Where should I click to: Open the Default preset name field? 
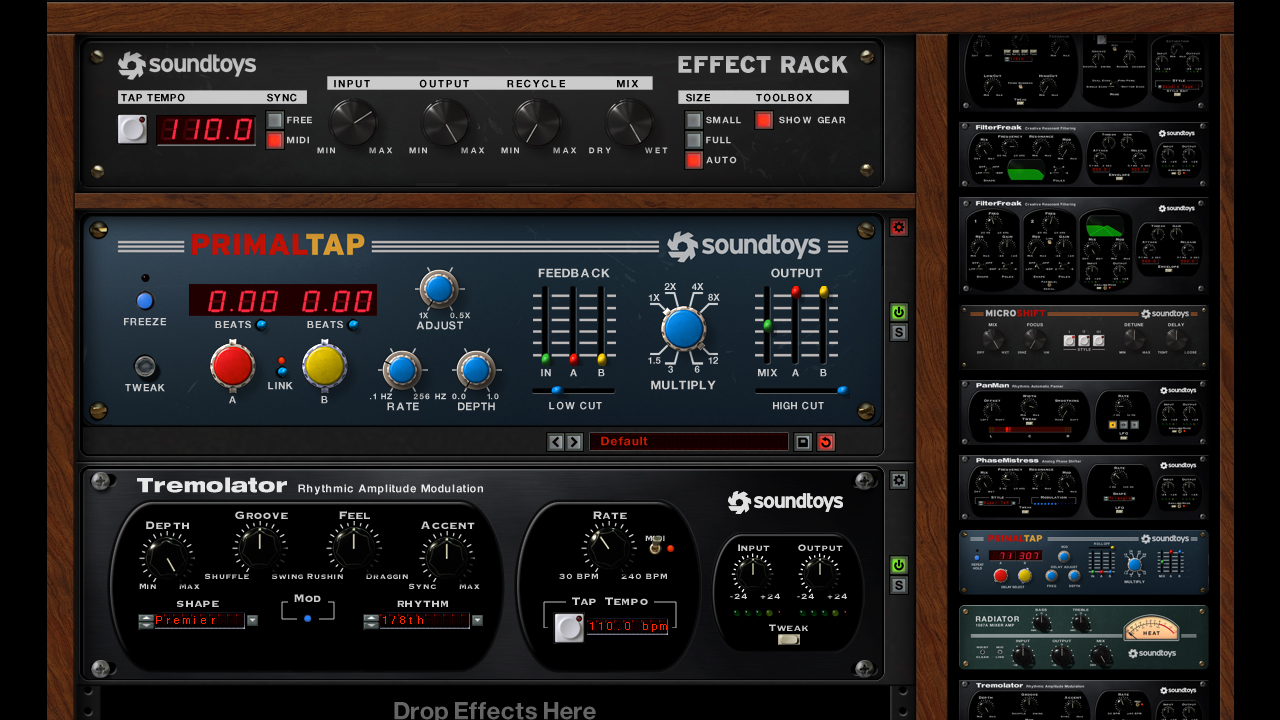pyautogui.click(x=689, y=442)
